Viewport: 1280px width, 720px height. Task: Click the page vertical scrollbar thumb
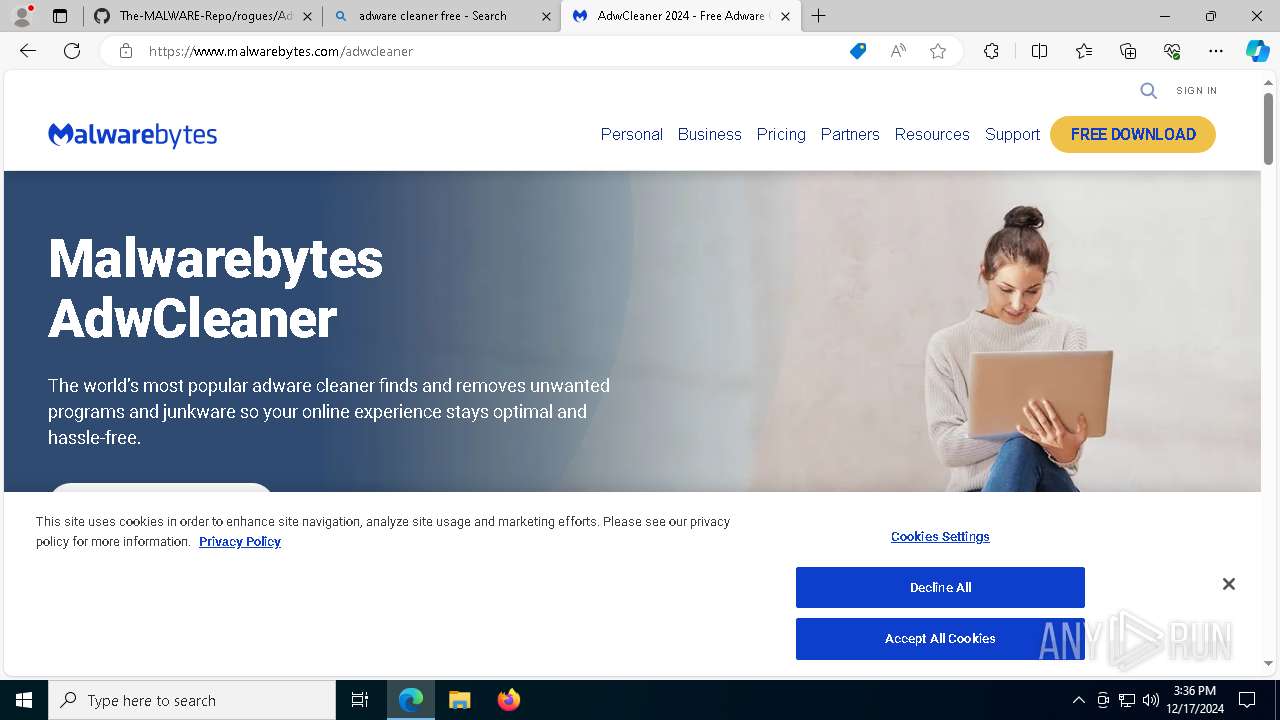pos(1268,129)
